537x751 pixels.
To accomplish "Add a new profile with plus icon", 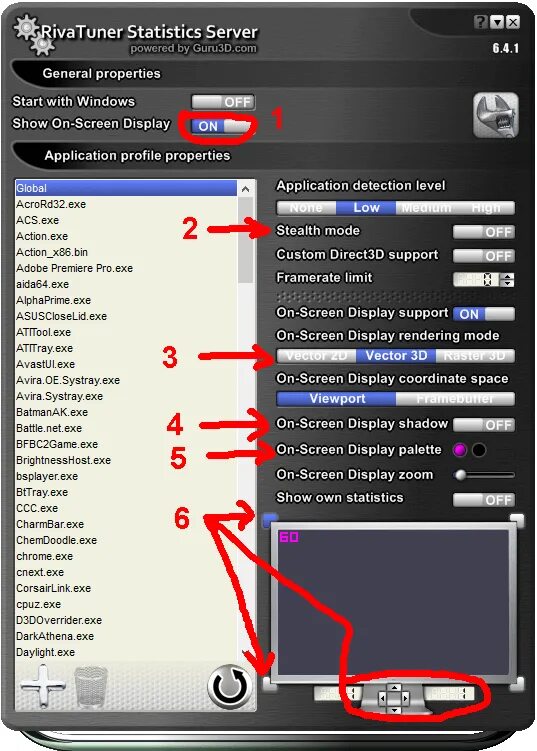I will coord(42,686).
